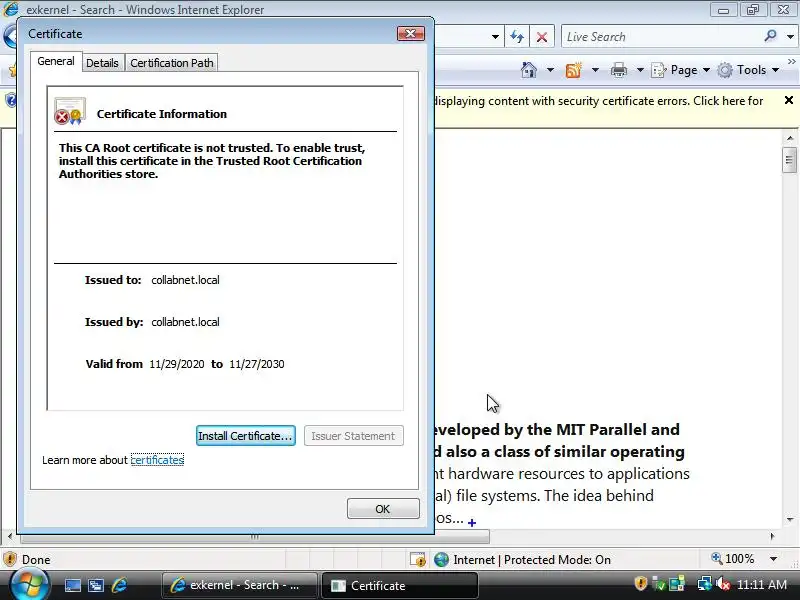This screenshot has height=600, width=800.
Task: Select the General tab
Action: tap(56, 61)
